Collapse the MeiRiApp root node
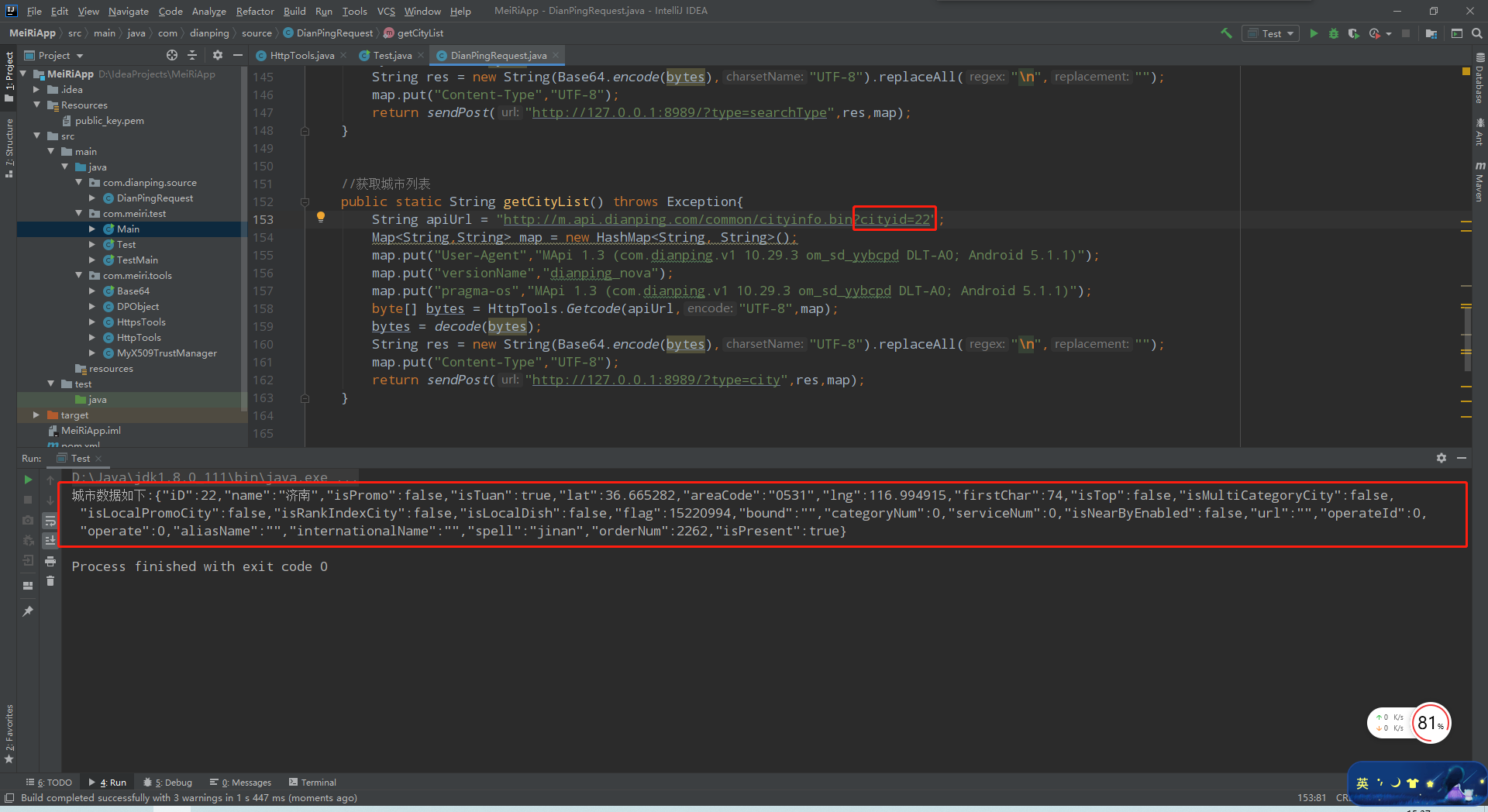This screenshot has width=1488, height=812. (23, 74)
